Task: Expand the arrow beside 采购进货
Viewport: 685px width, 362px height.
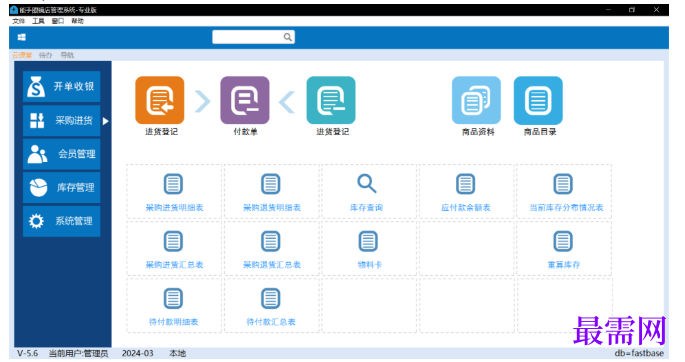Action: point(105,121)
